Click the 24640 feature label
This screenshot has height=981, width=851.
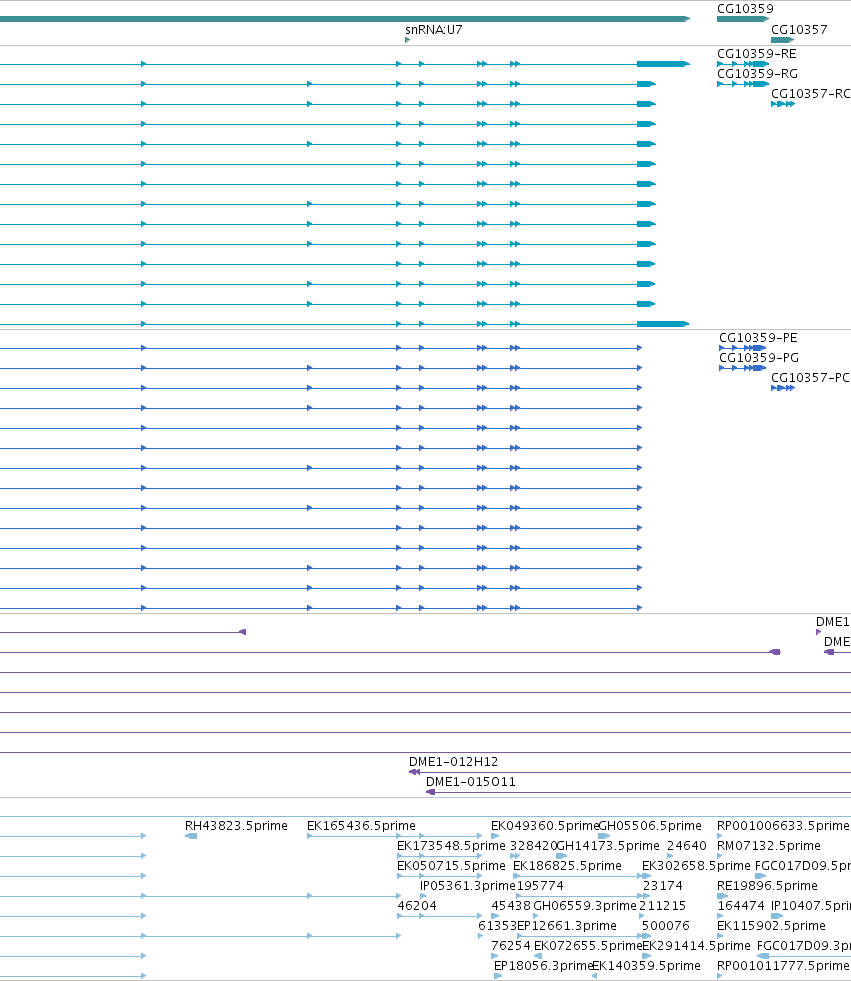(686, 846)
